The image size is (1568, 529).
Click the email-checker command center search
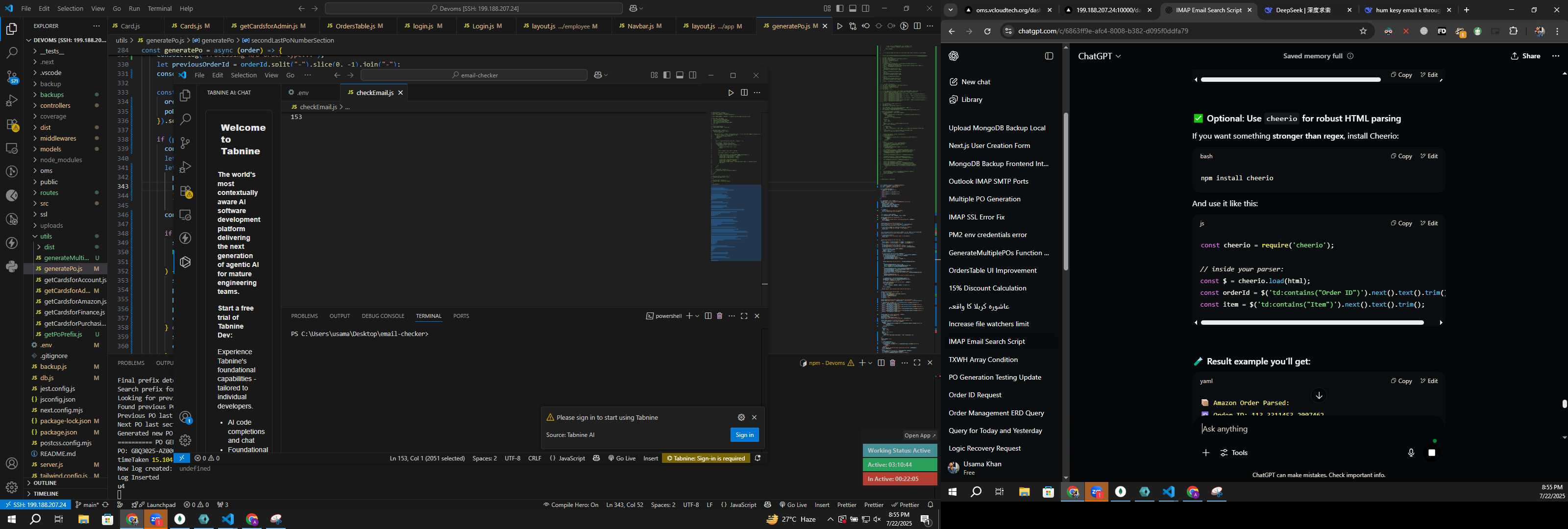click(x=474, y=75)
